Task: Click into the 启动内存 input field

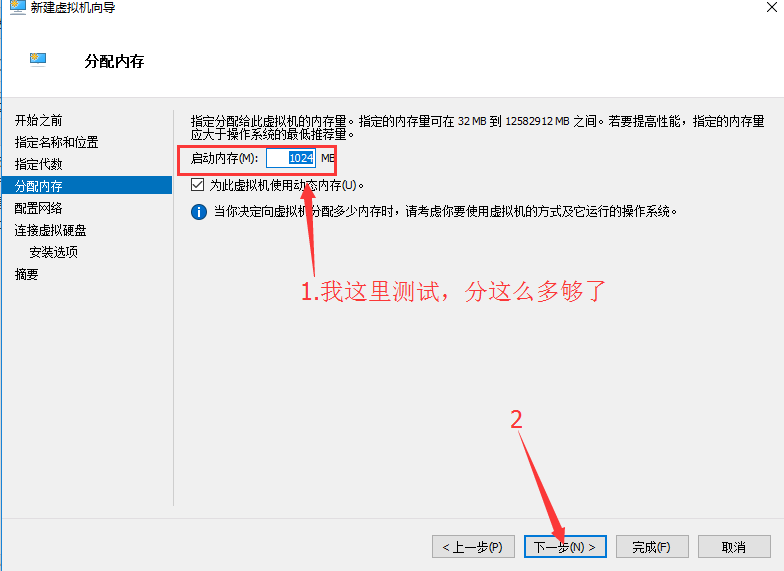Action: coord(291,158)
